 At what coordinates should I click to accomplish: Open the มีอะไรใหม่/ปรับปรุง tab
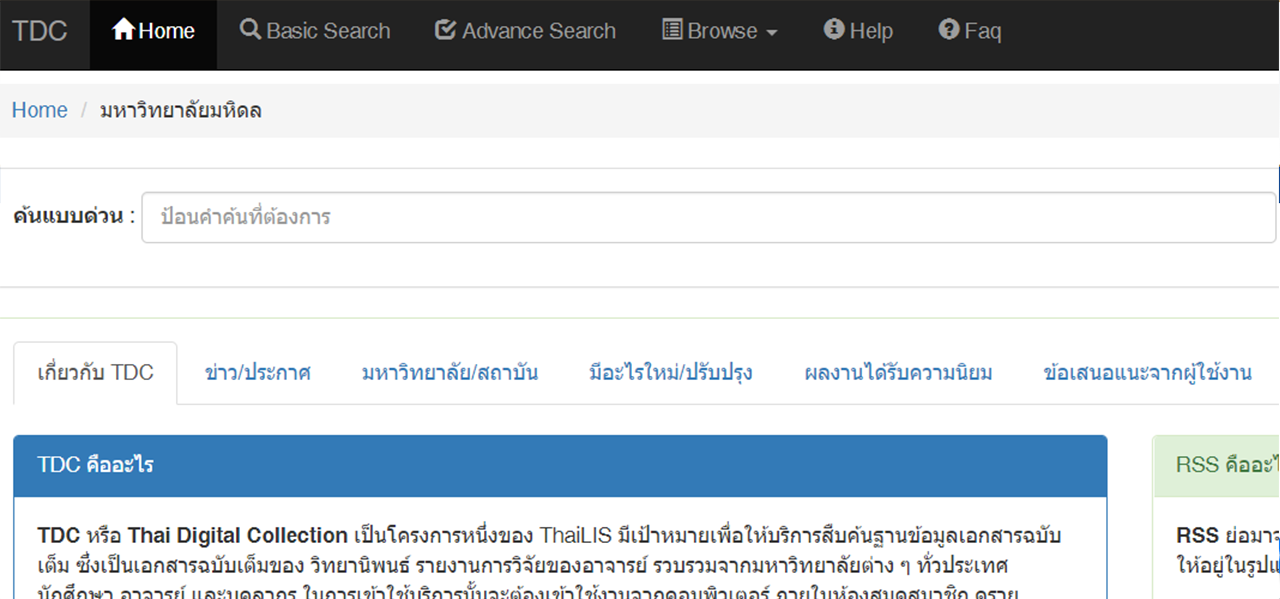point(671,373)
